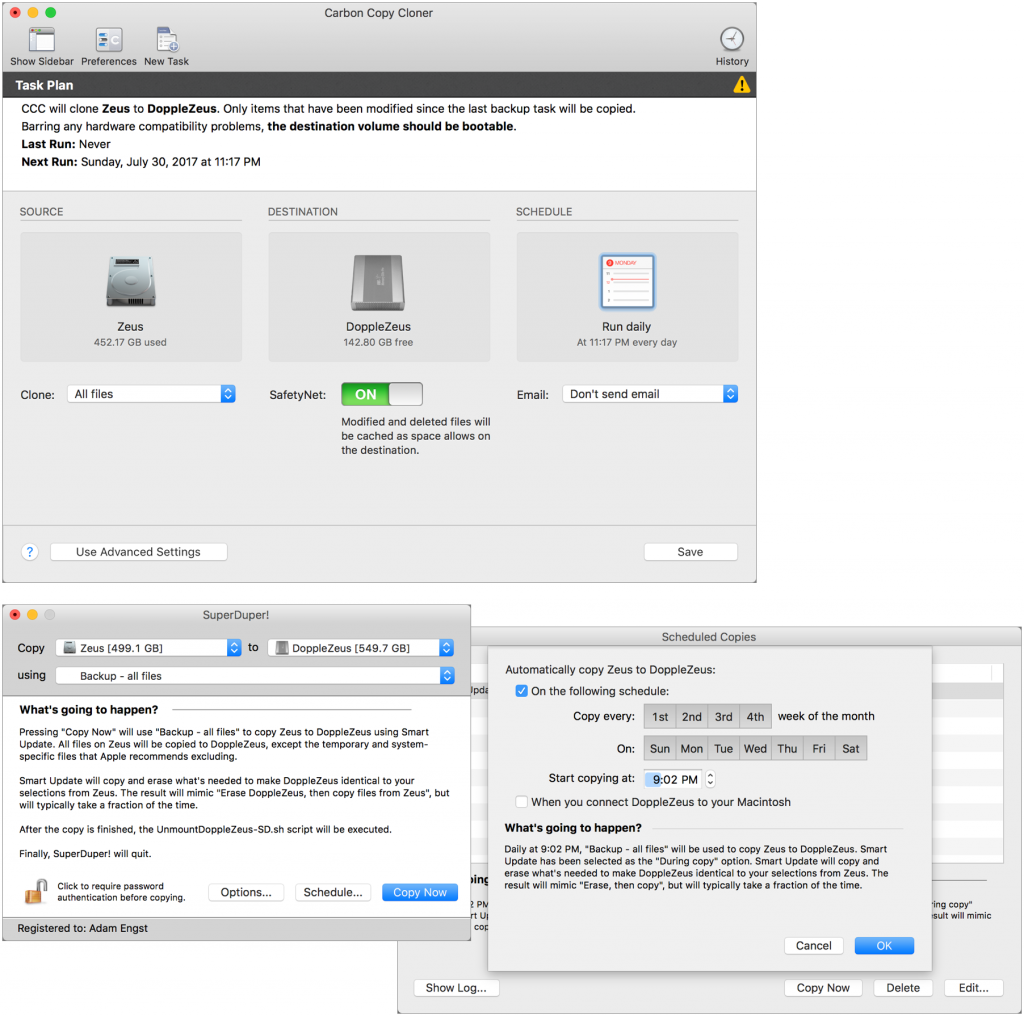Image resolution: width=1024 pixels, height=1016 pixels.
Task: Toggle the 2nd week of the month
Action: pyautogui.click(x=692, y=716)
